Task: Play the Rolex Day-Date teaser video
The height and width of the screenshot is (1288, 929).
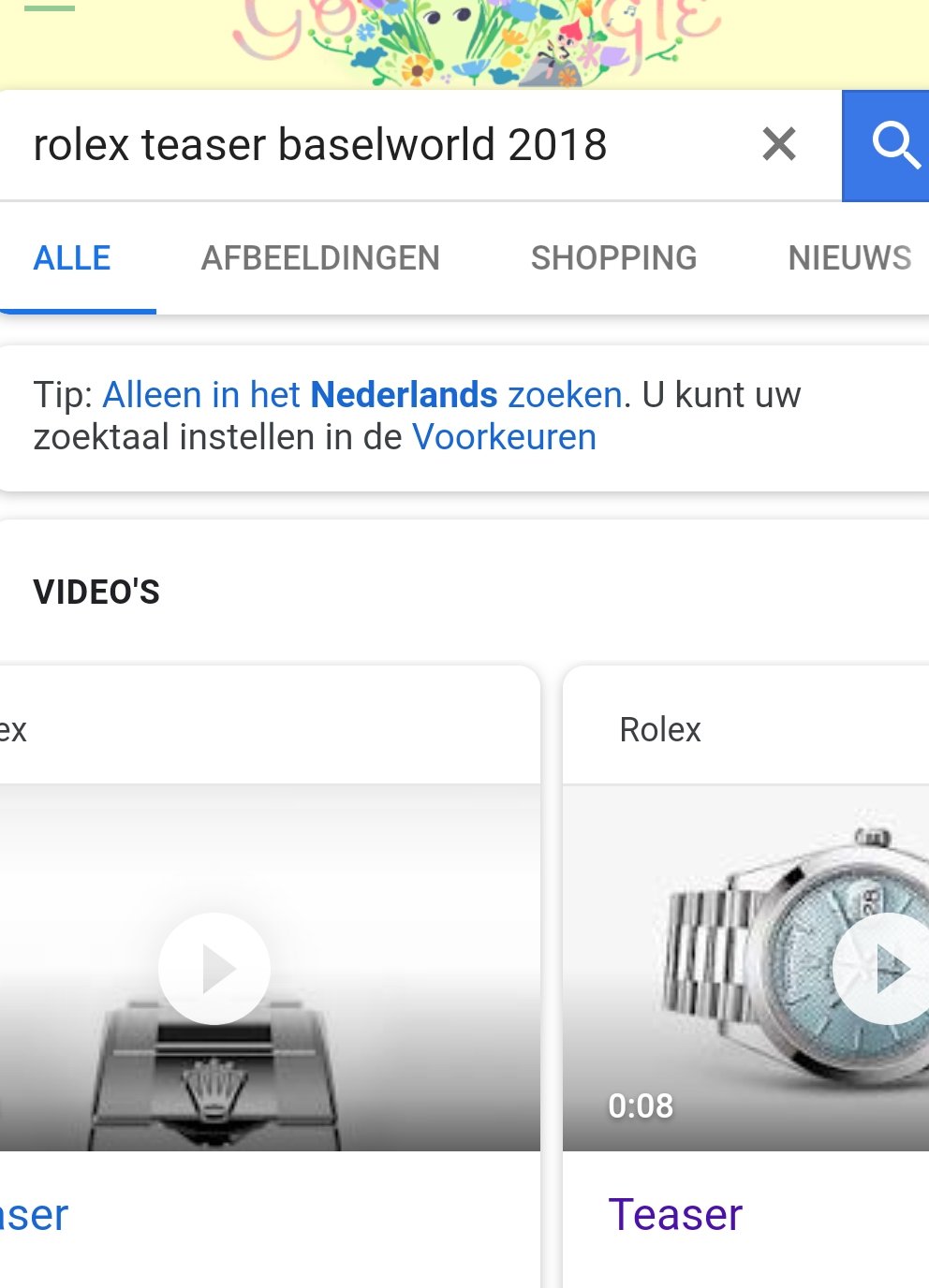Action: coord(881,969)
